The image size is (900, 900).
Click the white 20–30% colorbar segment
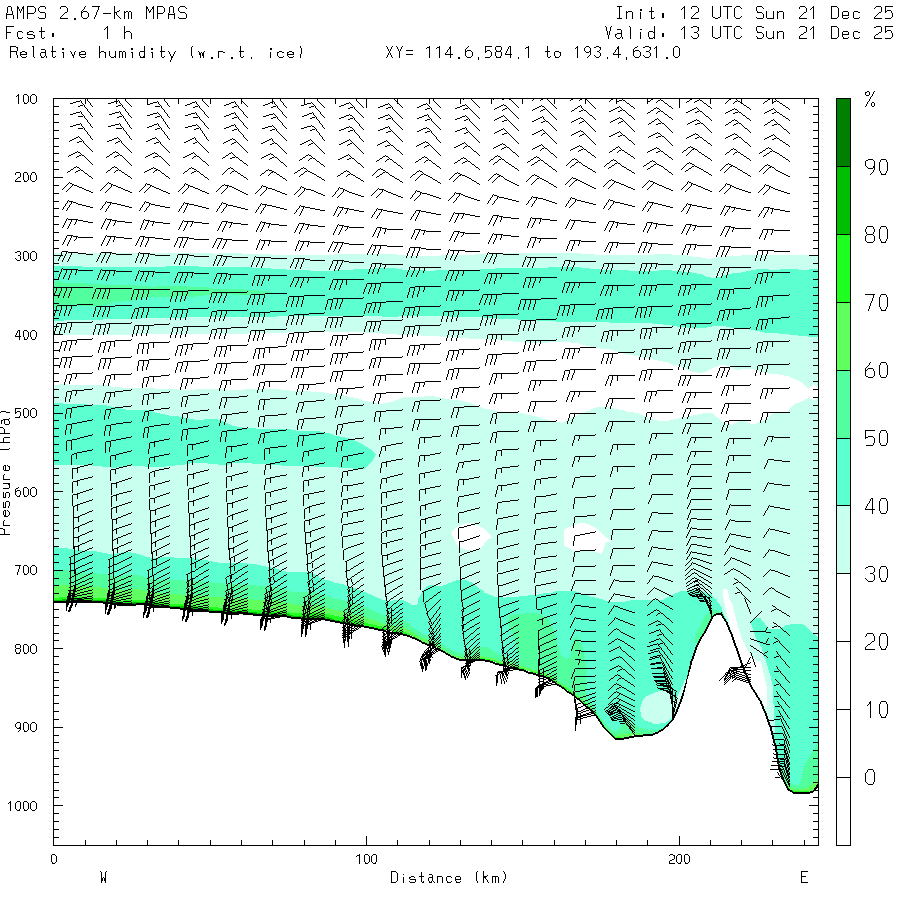pyautogui.click(x=843, y=608)
